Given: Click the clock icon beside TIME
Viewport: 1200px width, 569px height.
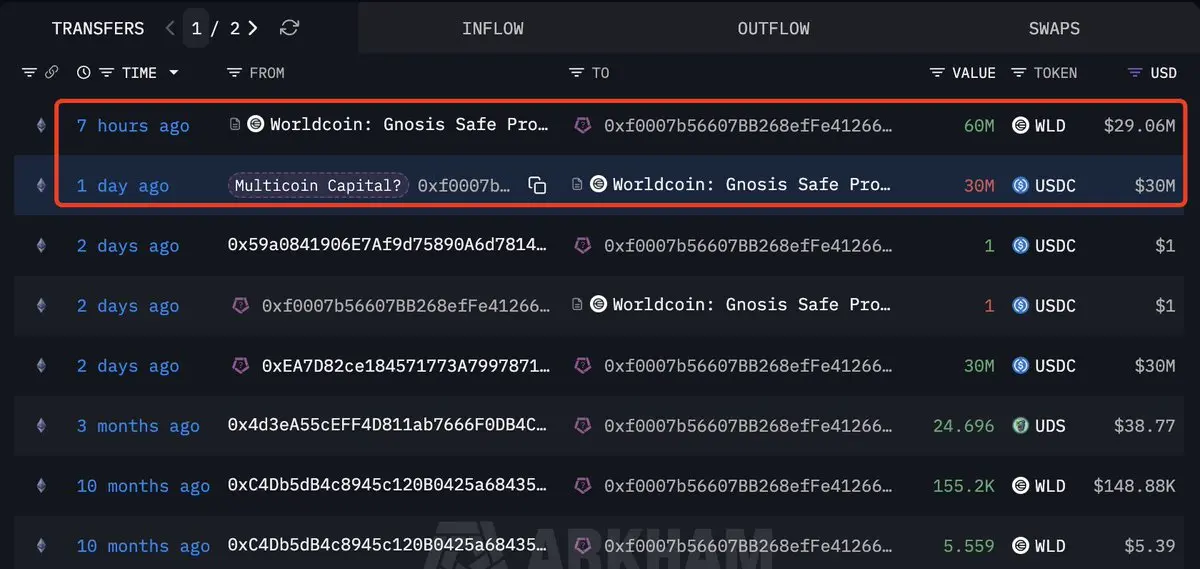Looking at the screenshot, I should point(83,73).
